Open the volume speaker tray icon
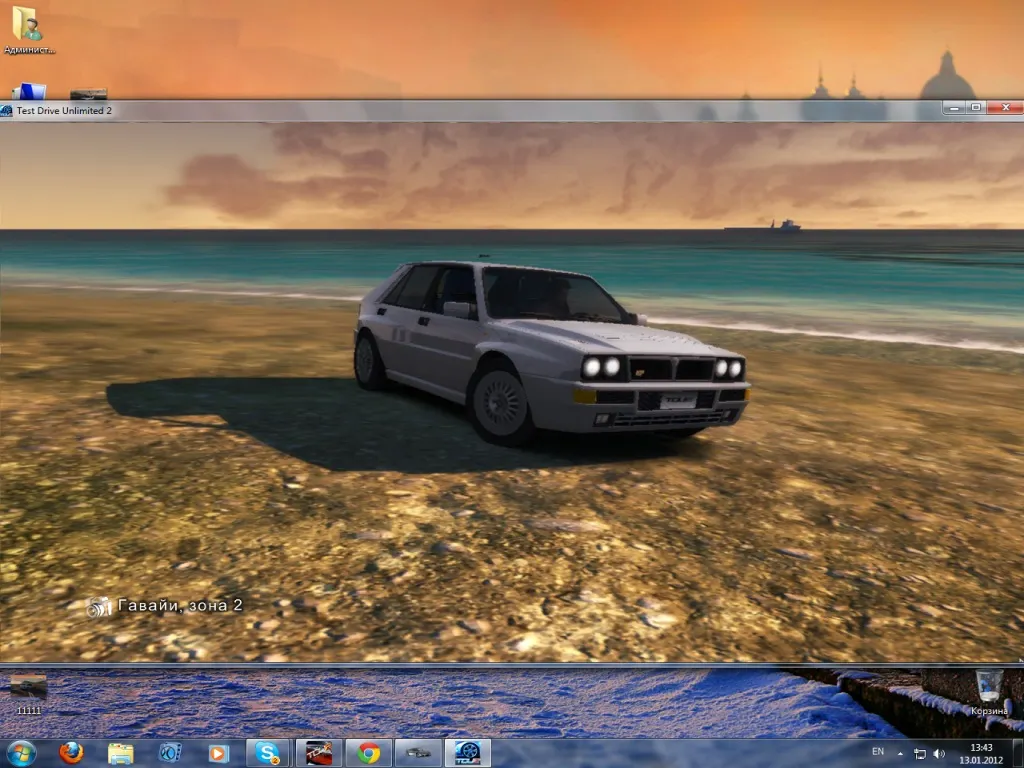1024x768 pixels. click(x=939, y=754)
